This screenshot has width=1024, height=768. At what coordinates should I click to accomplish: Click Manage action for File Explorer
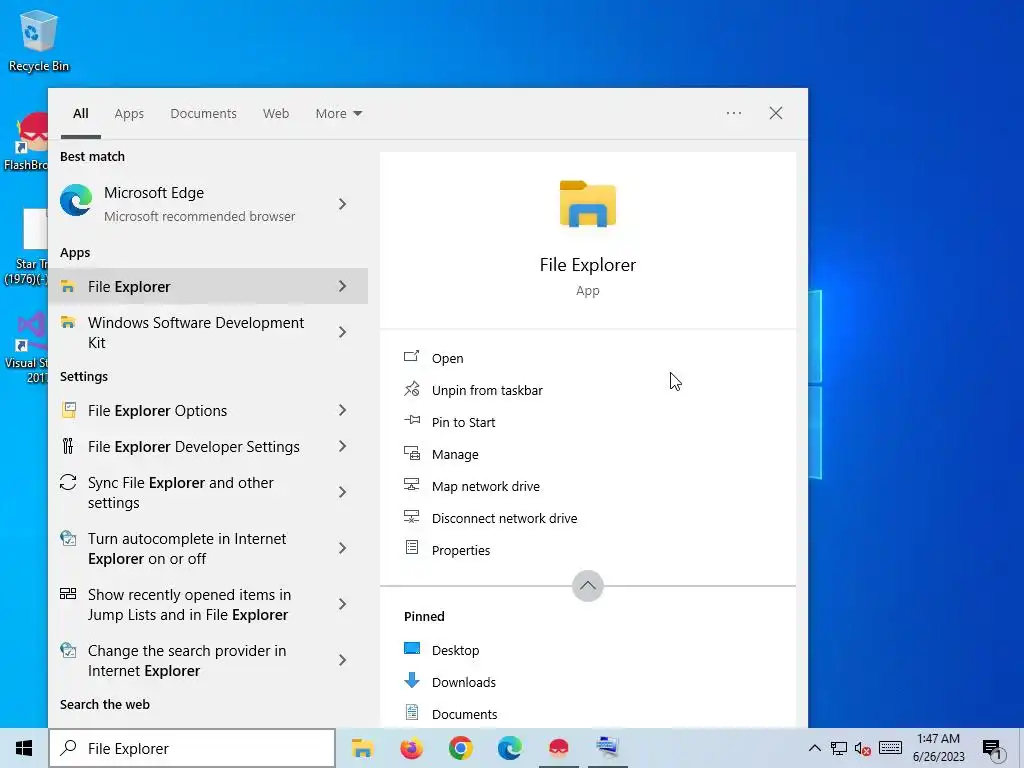pyautogui.click(x=441, y=454)
